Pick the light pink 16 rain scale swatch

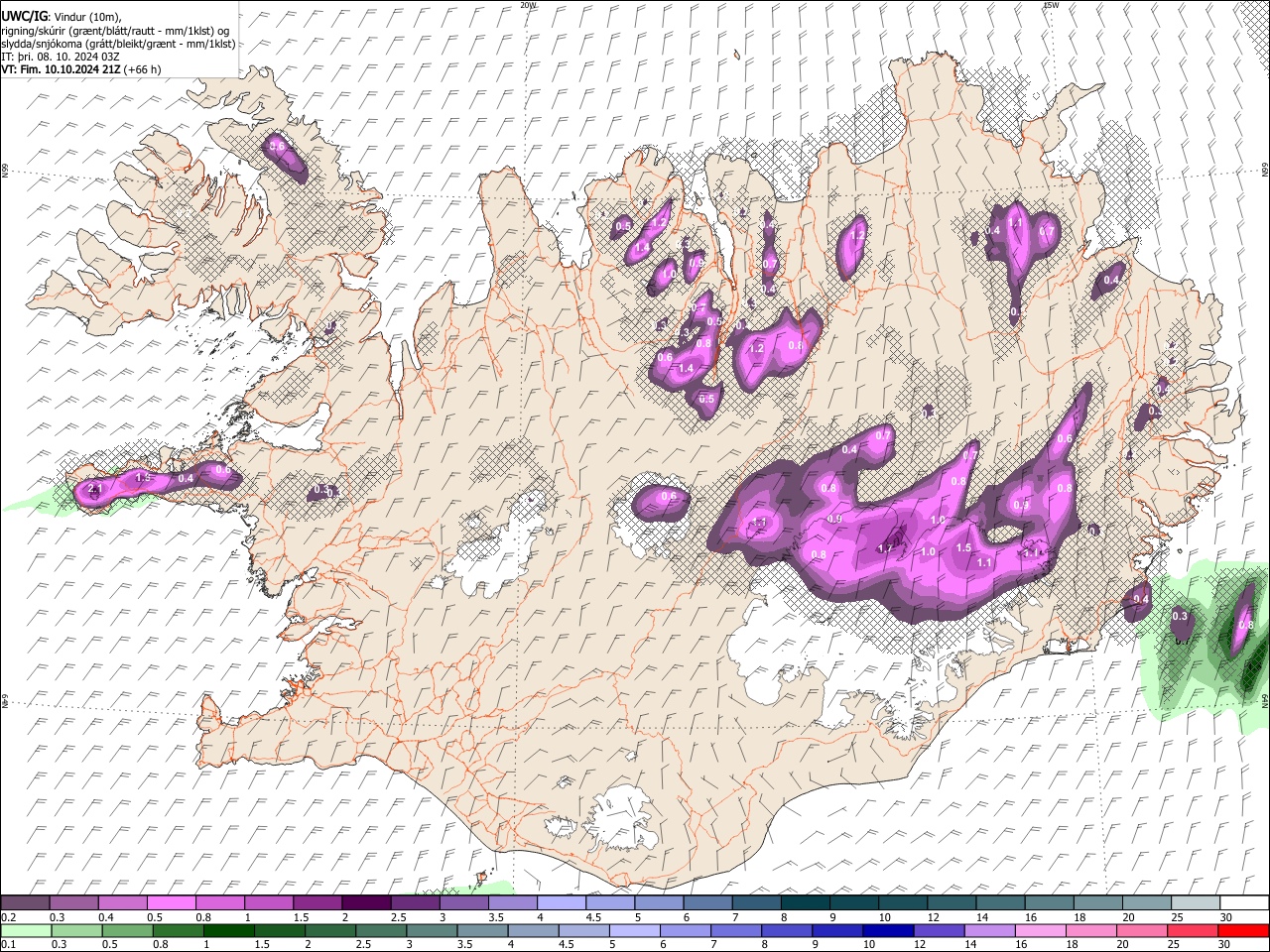click(x=1040, y=930)
